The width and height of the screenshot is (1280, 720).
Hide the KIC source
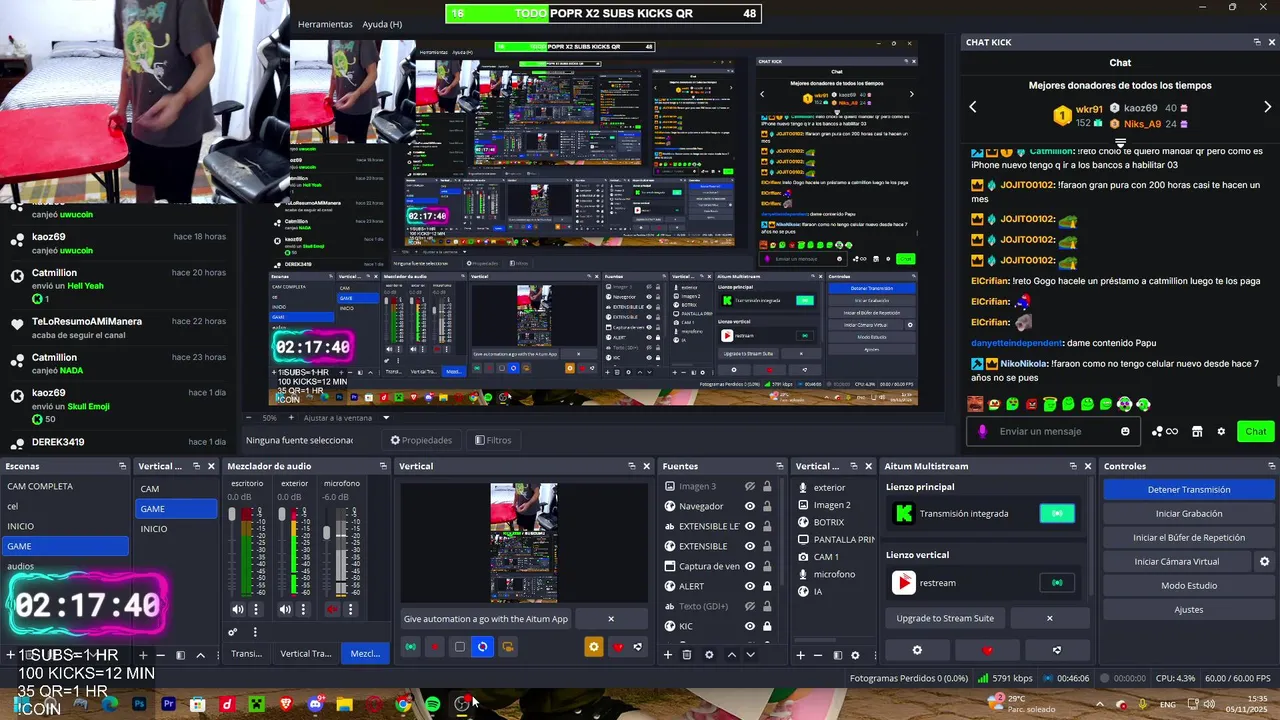coord(750,626)
